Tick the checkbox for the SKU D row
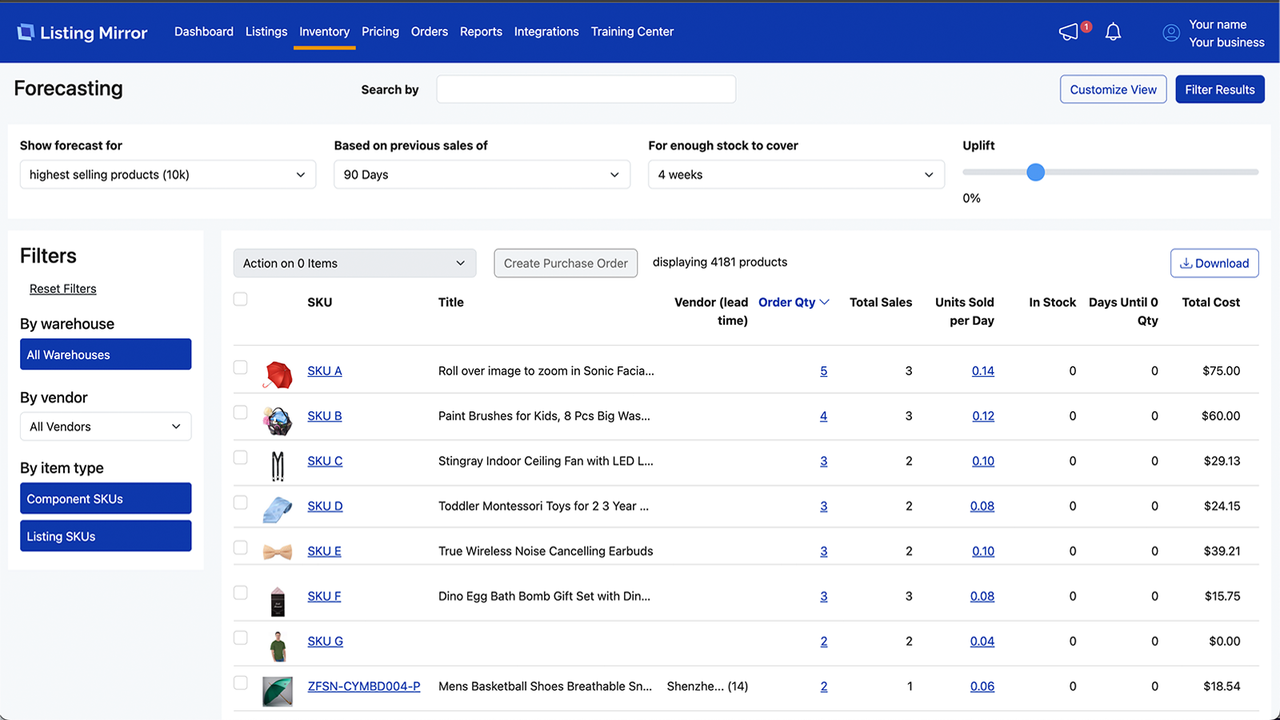 click(240, 502)
